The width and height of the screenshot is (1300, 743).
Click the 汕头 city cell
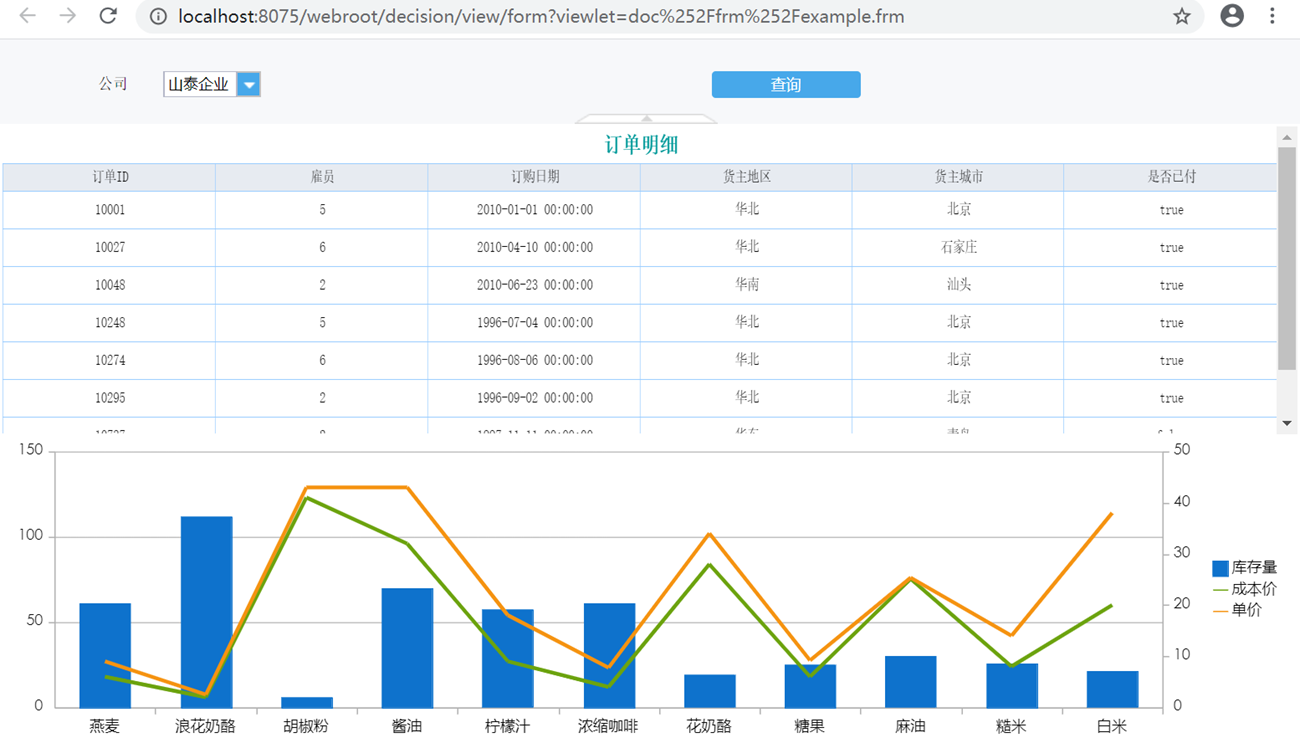pos(959,285)
